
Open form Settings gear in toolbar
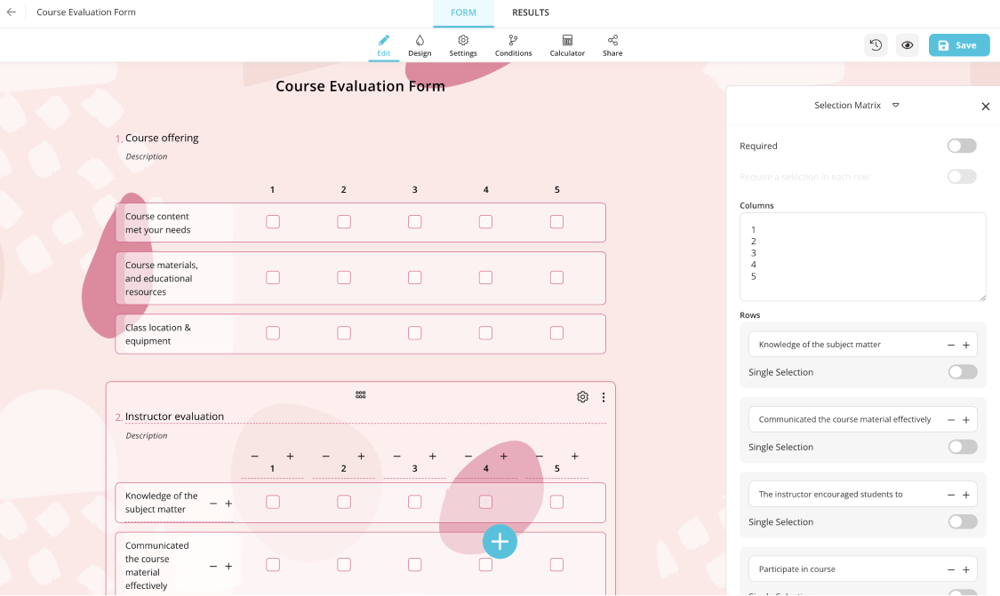point(463,45)
